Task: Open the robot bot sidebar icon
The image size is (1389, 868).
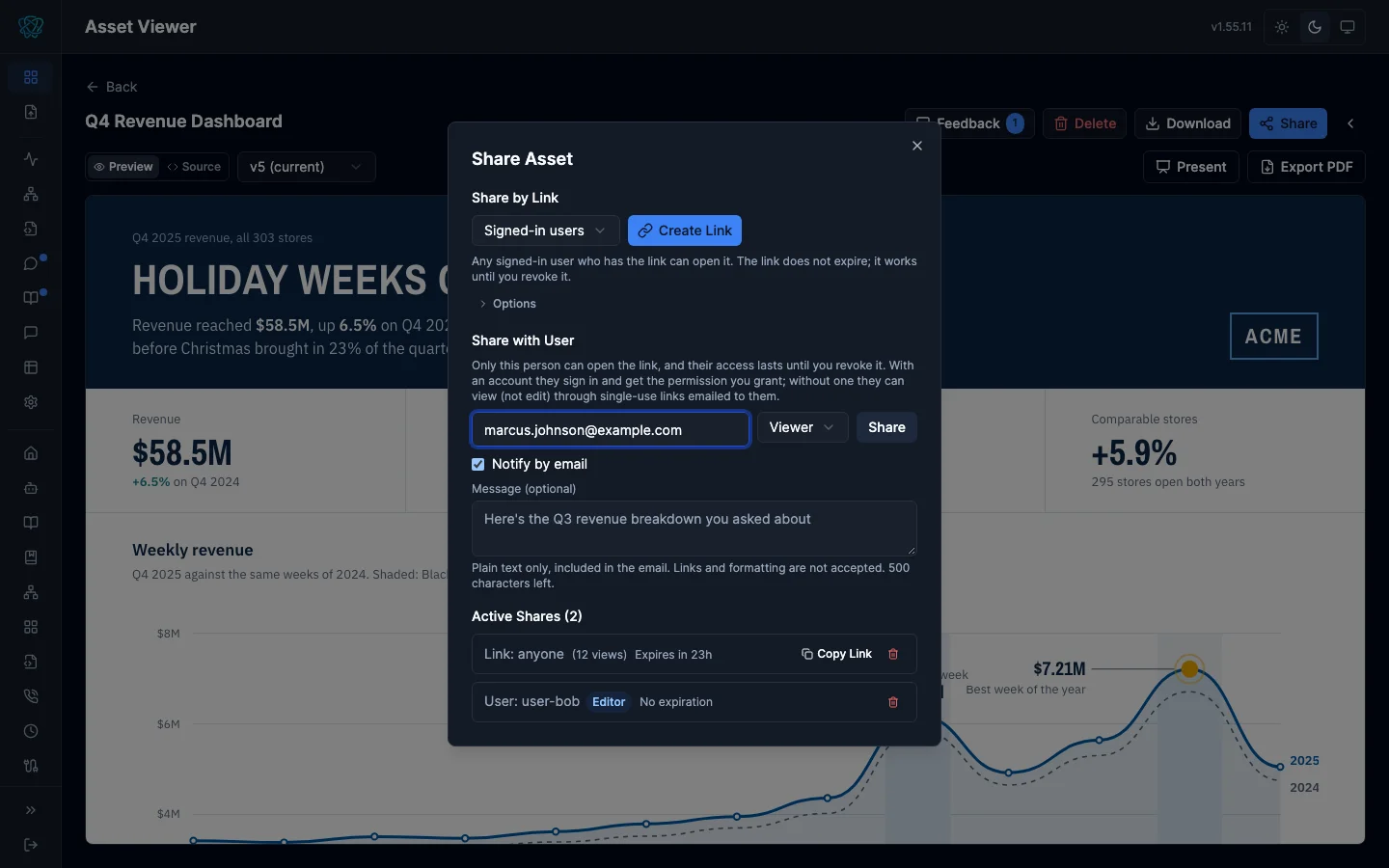Action: click(x=31, y=488)
